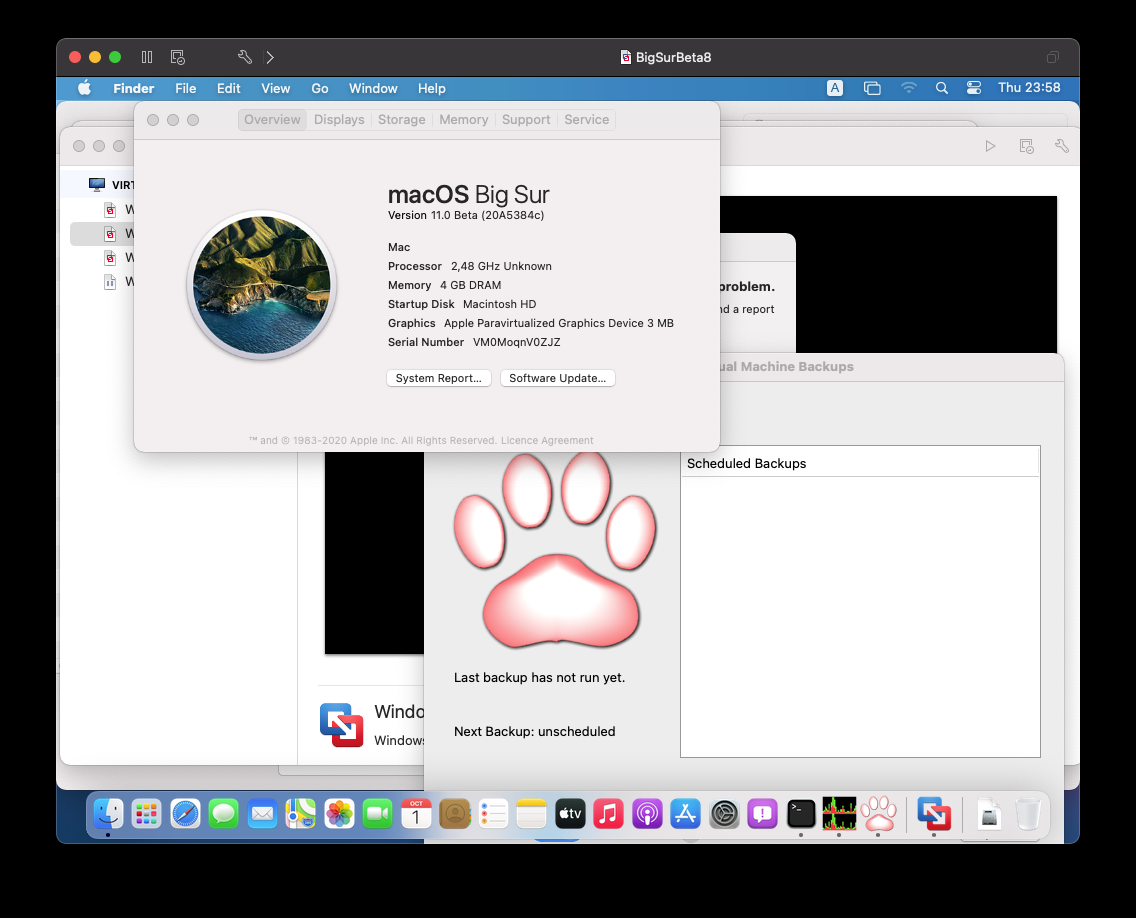Screen dimensions: 1136x918
Task: Pause the BigSurBeta8 virtual machine
Action: (147, 57)
